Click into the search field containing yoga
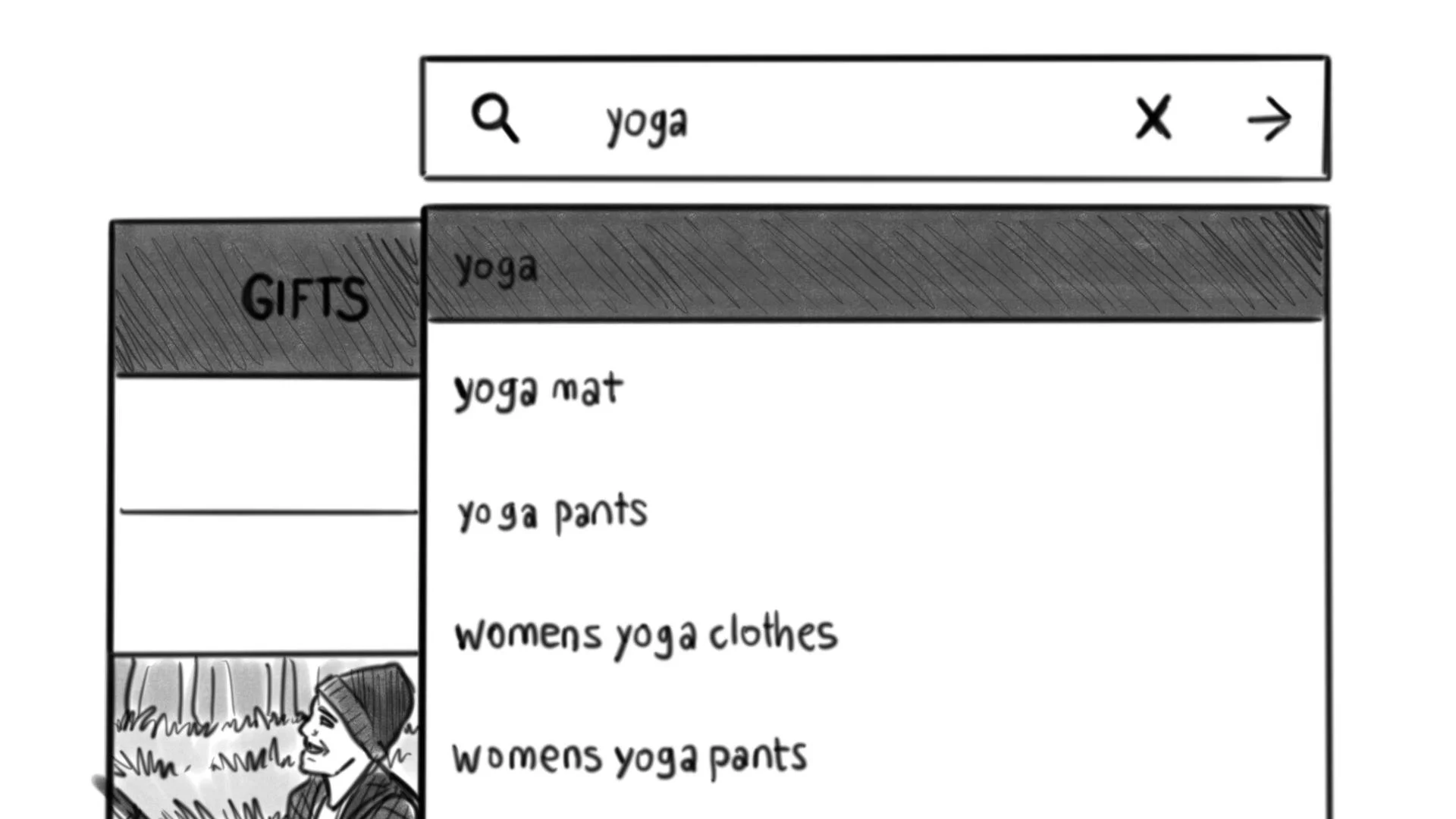This screenshot has height=819, width=1456. pos(875,118)
